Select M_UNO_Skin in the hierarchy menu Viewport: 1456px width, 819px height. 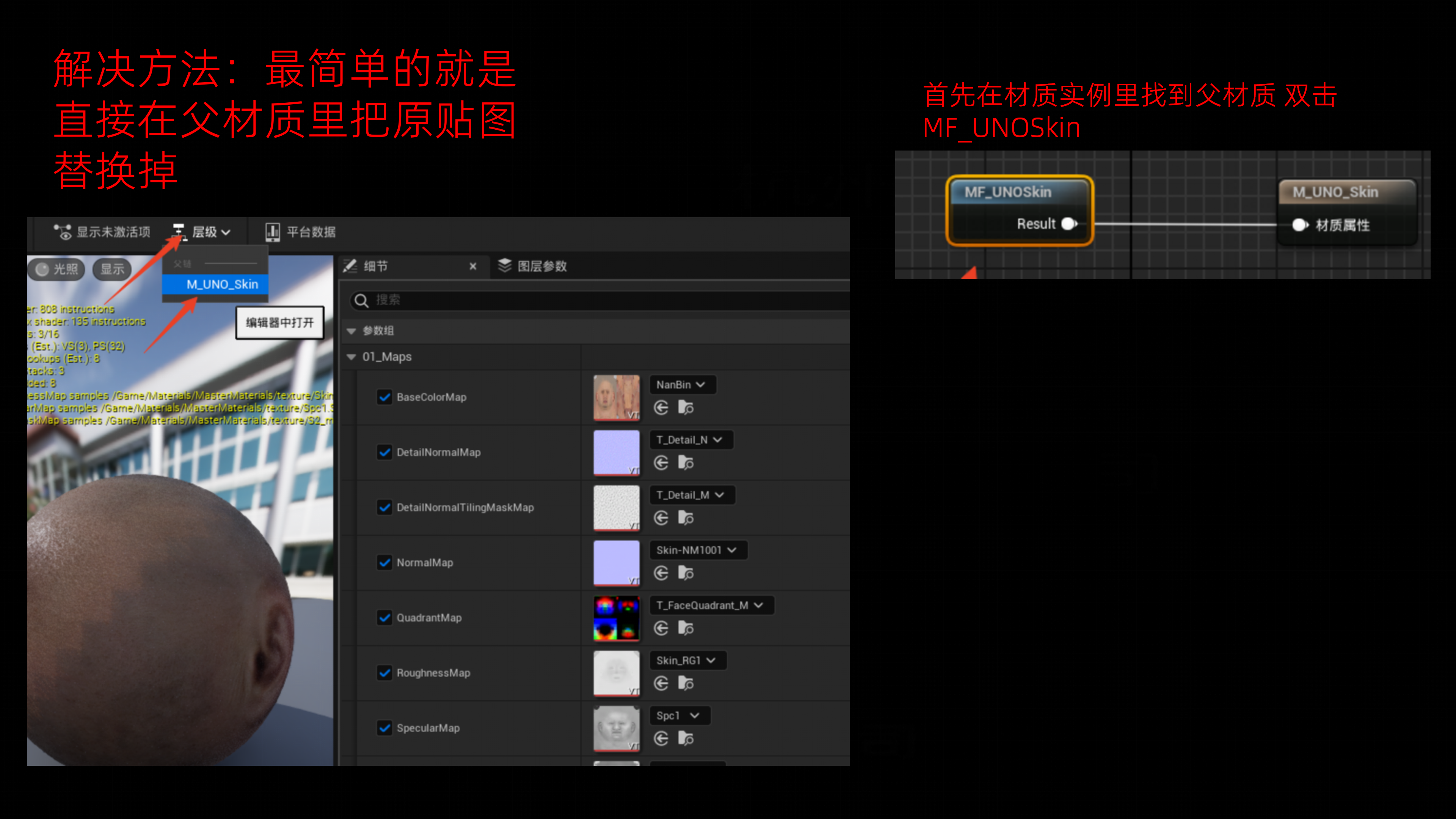tap(215, 284)
